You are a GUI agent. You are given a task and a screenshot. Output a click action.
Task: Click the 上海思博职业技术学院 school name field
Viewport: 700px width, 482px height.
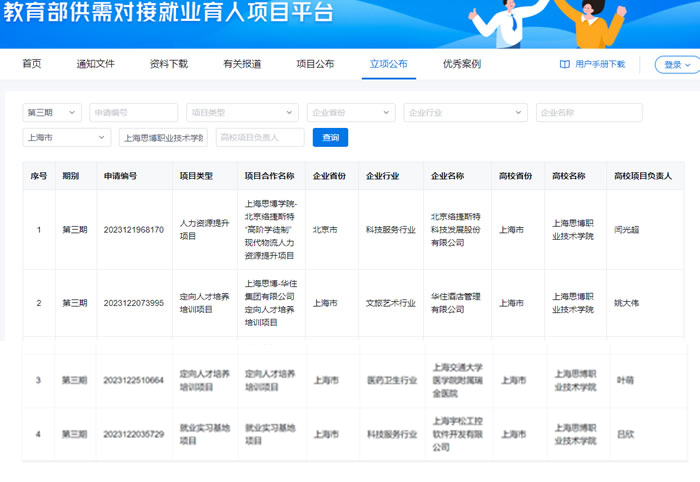point(163,137)
